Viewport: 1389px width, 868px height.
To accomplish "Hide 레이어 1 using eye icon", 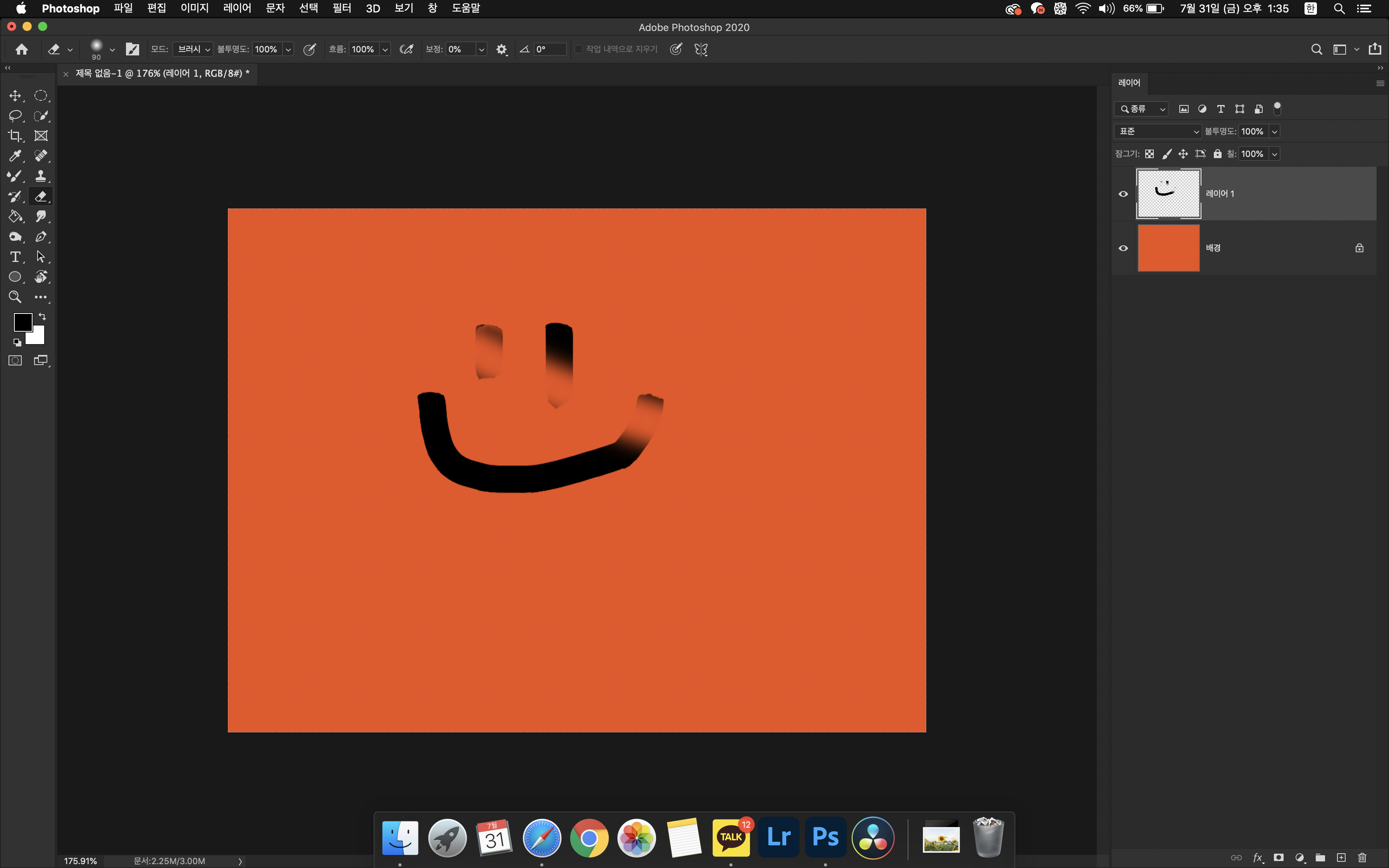I will point(1123,194).
